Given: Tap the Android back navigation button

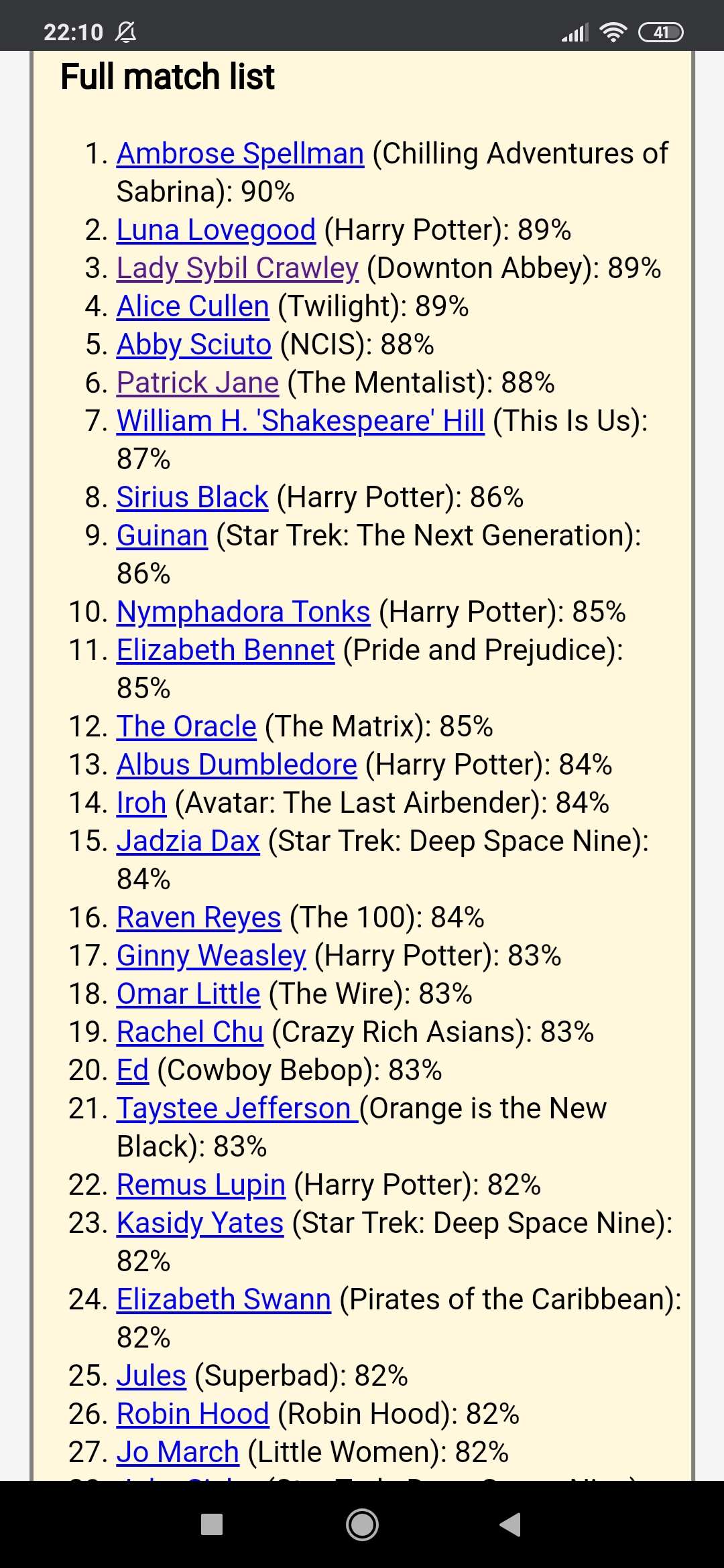Looking at the screenshot, I should pyautogui.click(x=511, y=1524).
